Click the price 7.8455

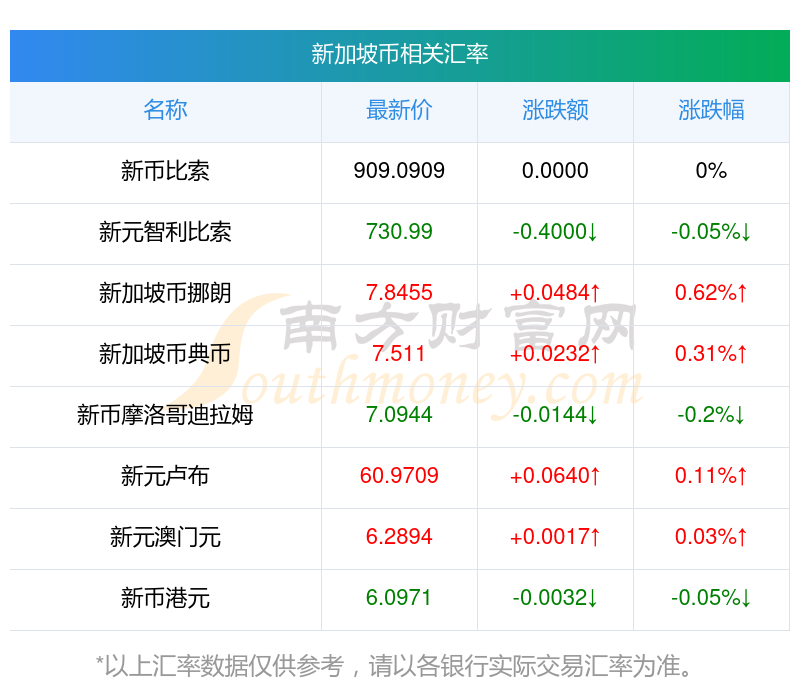399,293
